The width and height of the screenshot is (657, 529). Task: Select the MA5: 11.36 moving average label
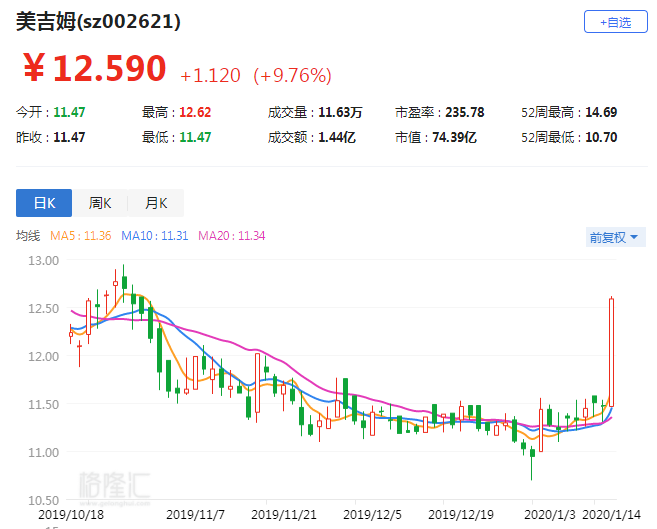[x=80, y=236]
